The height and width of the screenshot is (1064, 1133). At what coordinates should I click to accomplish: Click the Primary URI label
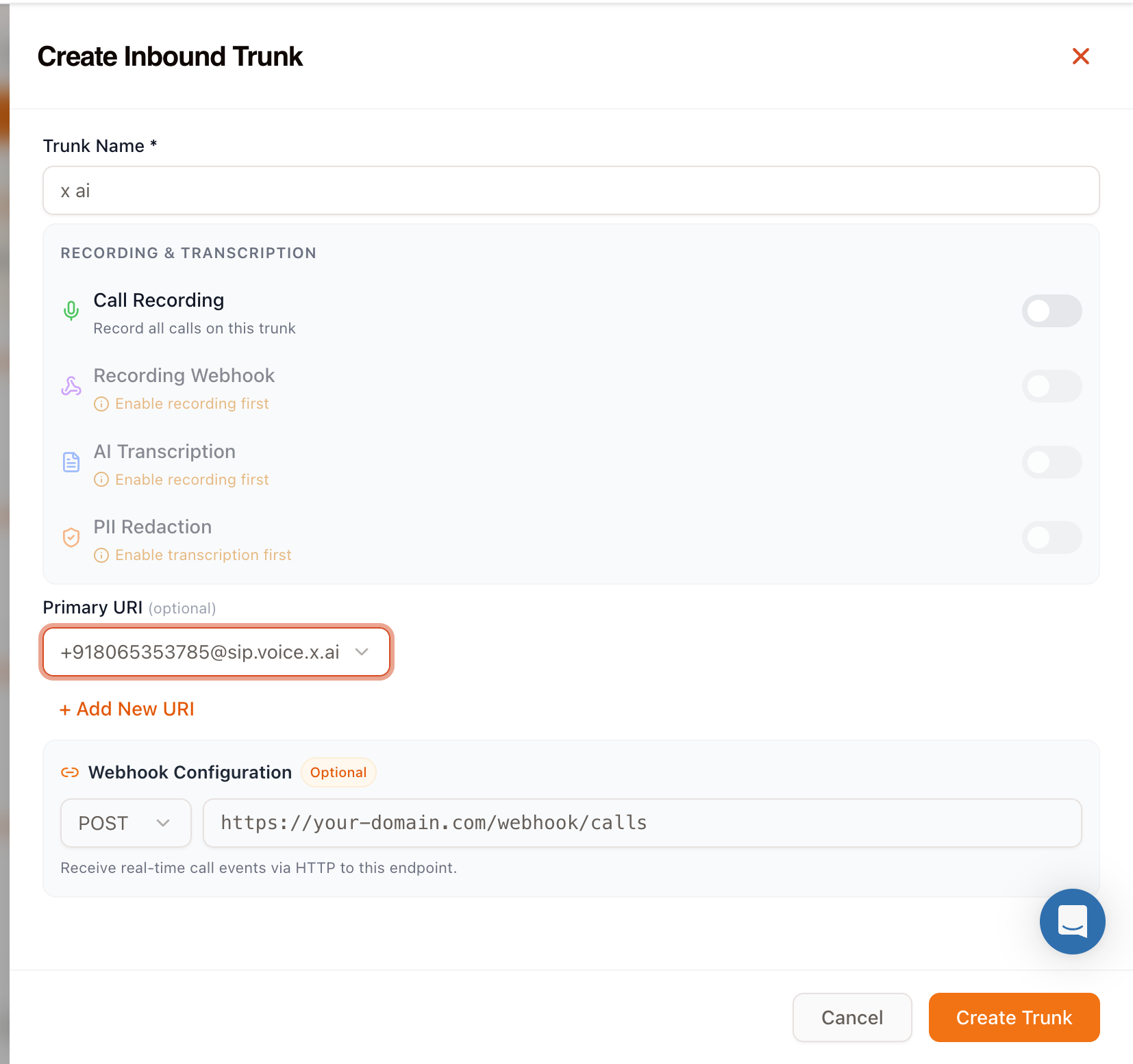tap(92, 608)
